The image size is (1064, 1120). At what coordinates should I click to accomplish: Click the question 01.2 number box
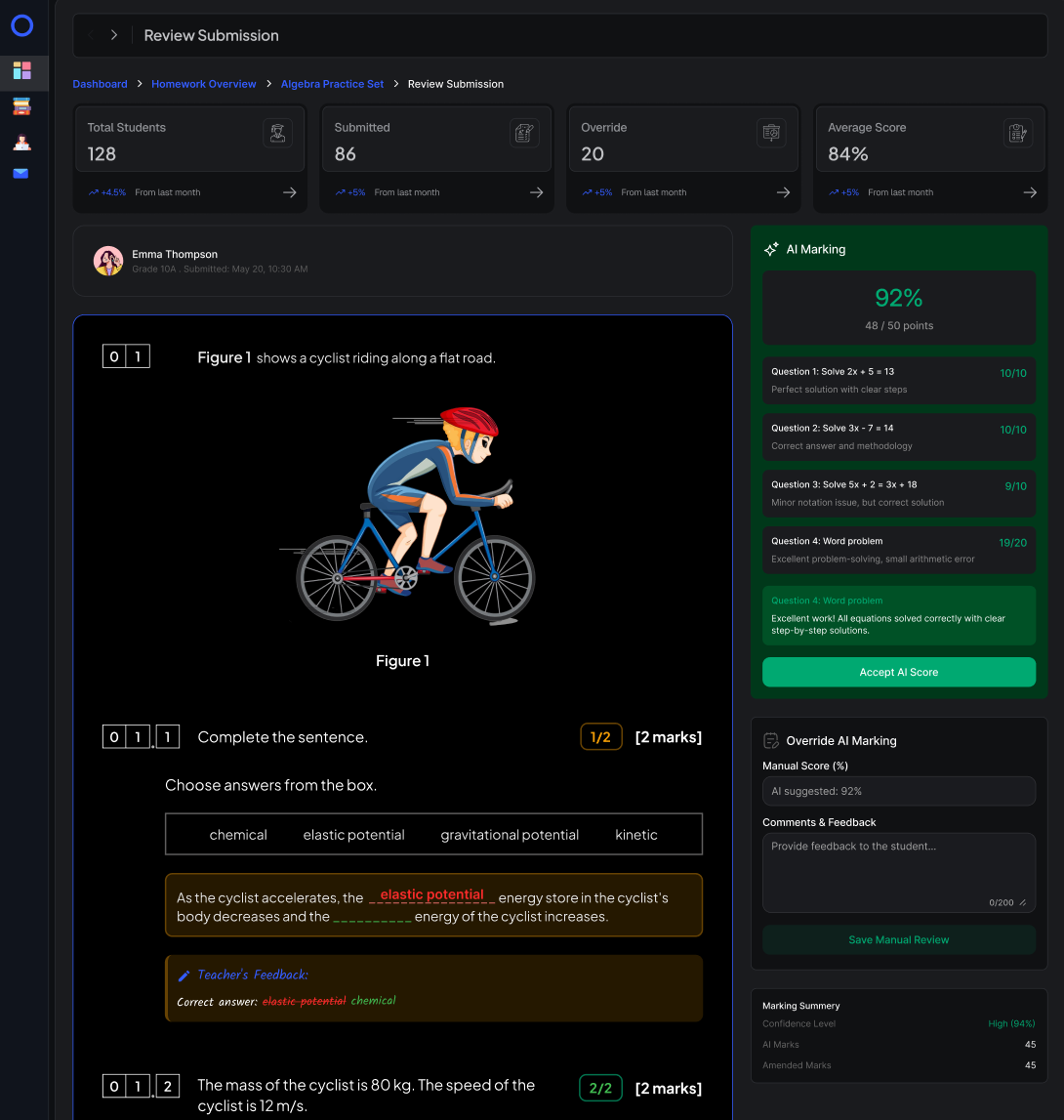(141, 1087)
